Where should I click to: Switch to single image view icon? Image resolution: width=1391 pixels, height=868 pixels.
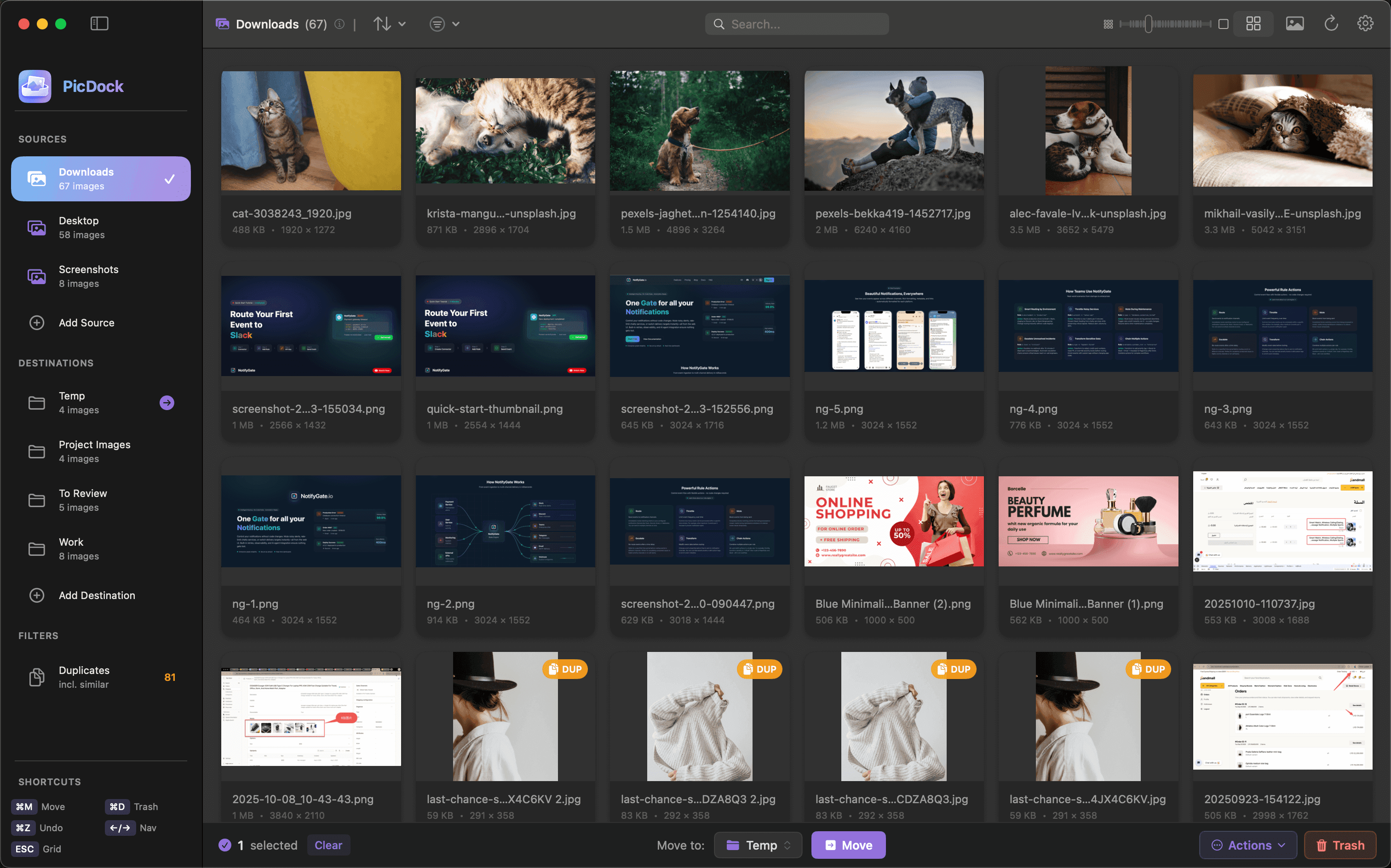[x=1294, y=23]
